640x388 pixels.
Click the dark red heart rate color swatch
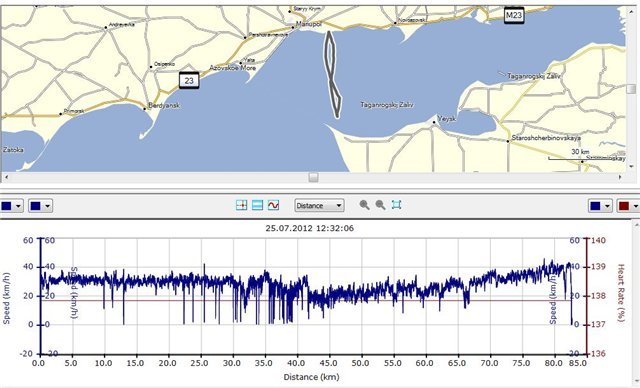click(x=624, y=206)
